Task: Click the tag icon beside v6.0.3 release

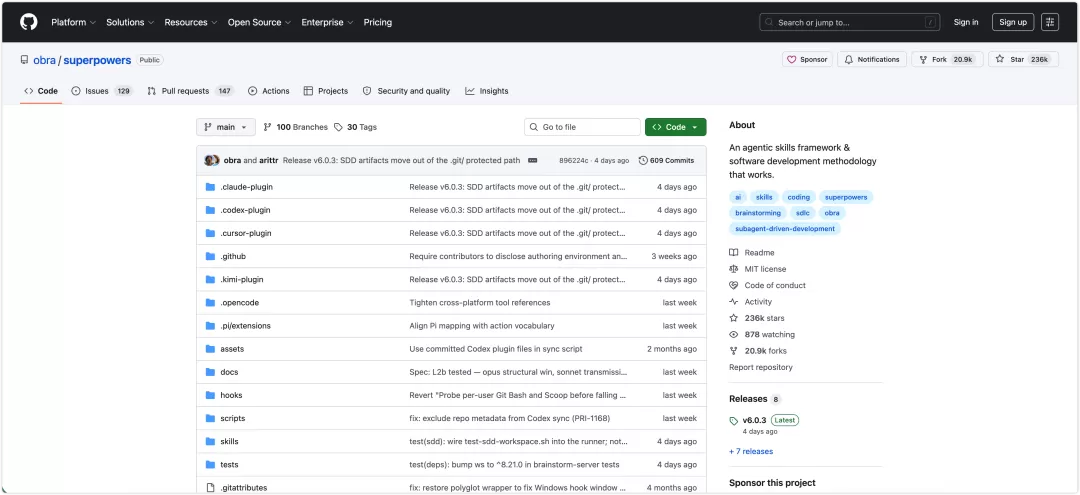Action: [734, 421]
